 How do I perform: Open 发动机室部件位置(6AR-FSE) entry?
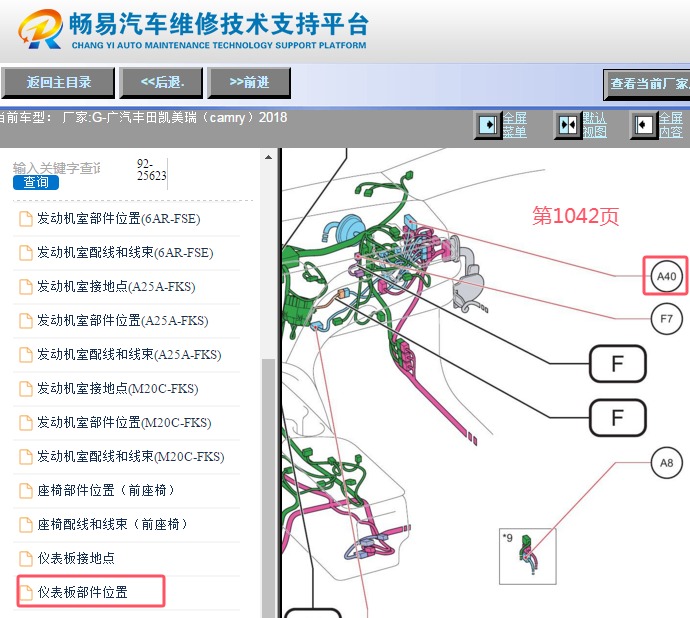118,218
